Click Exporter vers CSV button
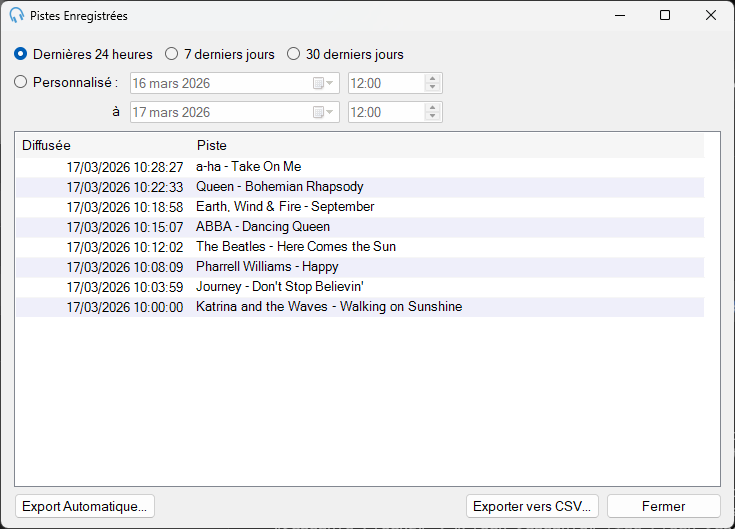Viewport: 735px width, 529px height. (532, 506)
